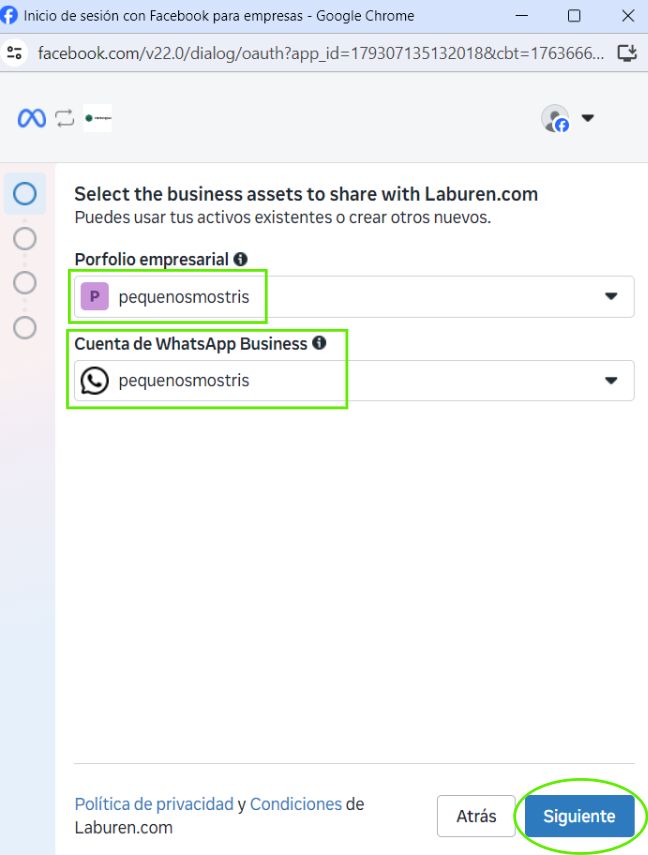The height and width of the screenshot is (855, 648).
Task: Select the fourth step circle in sidebar
Action: [25, 327]
